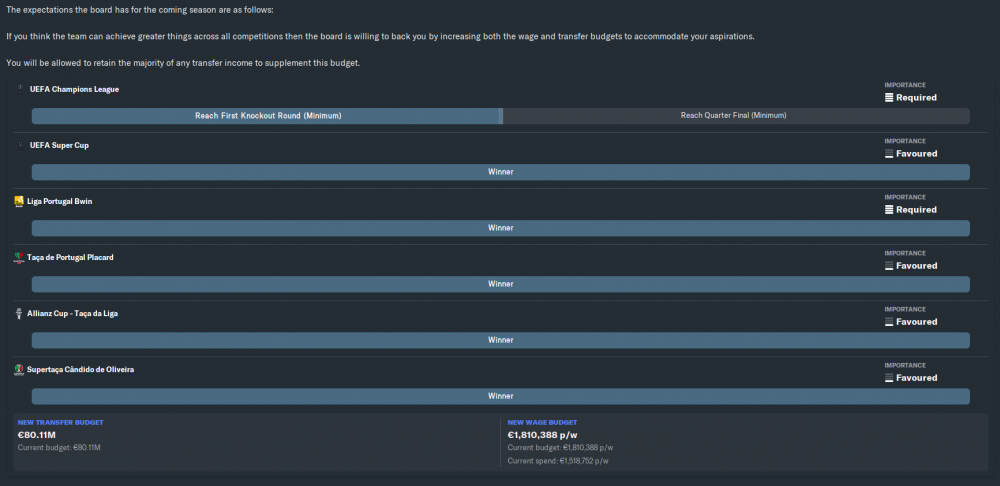Click the Taça de Portugal Placard logo

click(x=19, y=258)
